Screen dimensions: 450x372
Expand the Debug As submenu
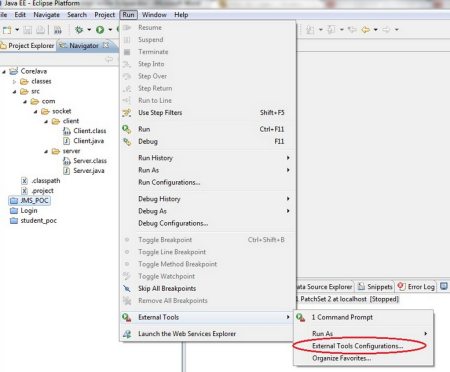[x=207, y=211]
